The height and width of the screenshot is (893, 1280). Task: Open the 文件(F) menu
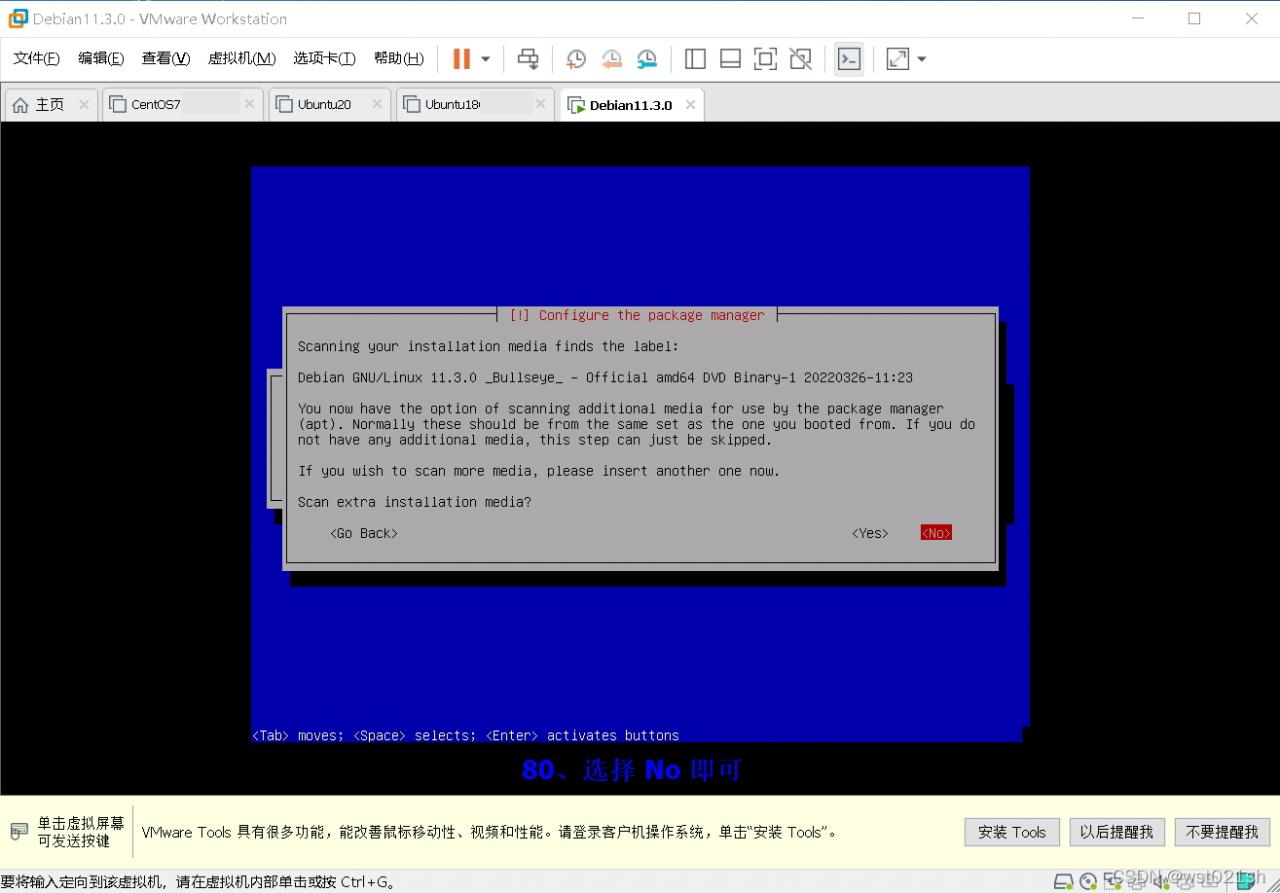[37, 59]
